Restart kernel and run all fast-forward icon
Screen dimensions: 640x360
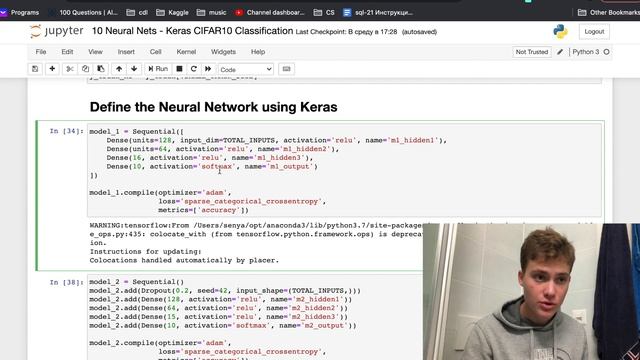click(208, 69)
